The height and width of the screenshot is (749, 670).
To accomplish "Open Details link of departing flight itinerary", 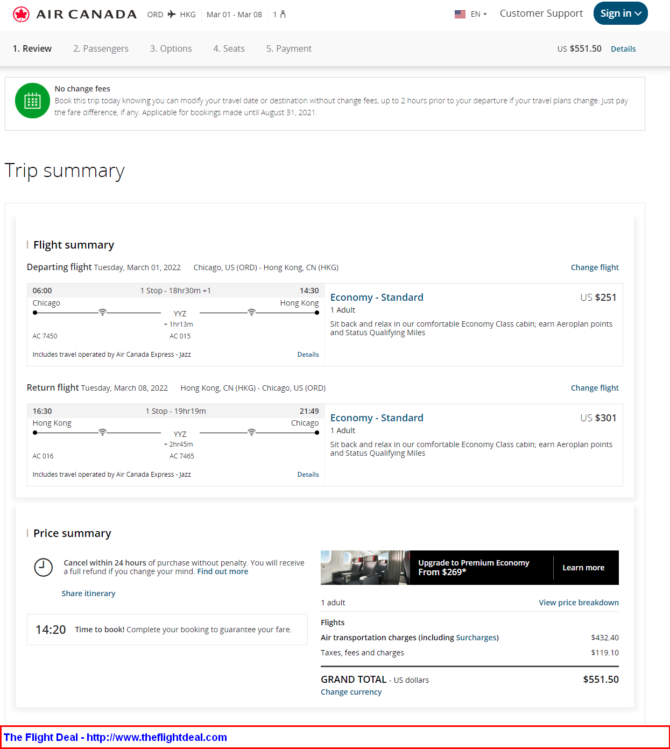I will click(308, 354).
